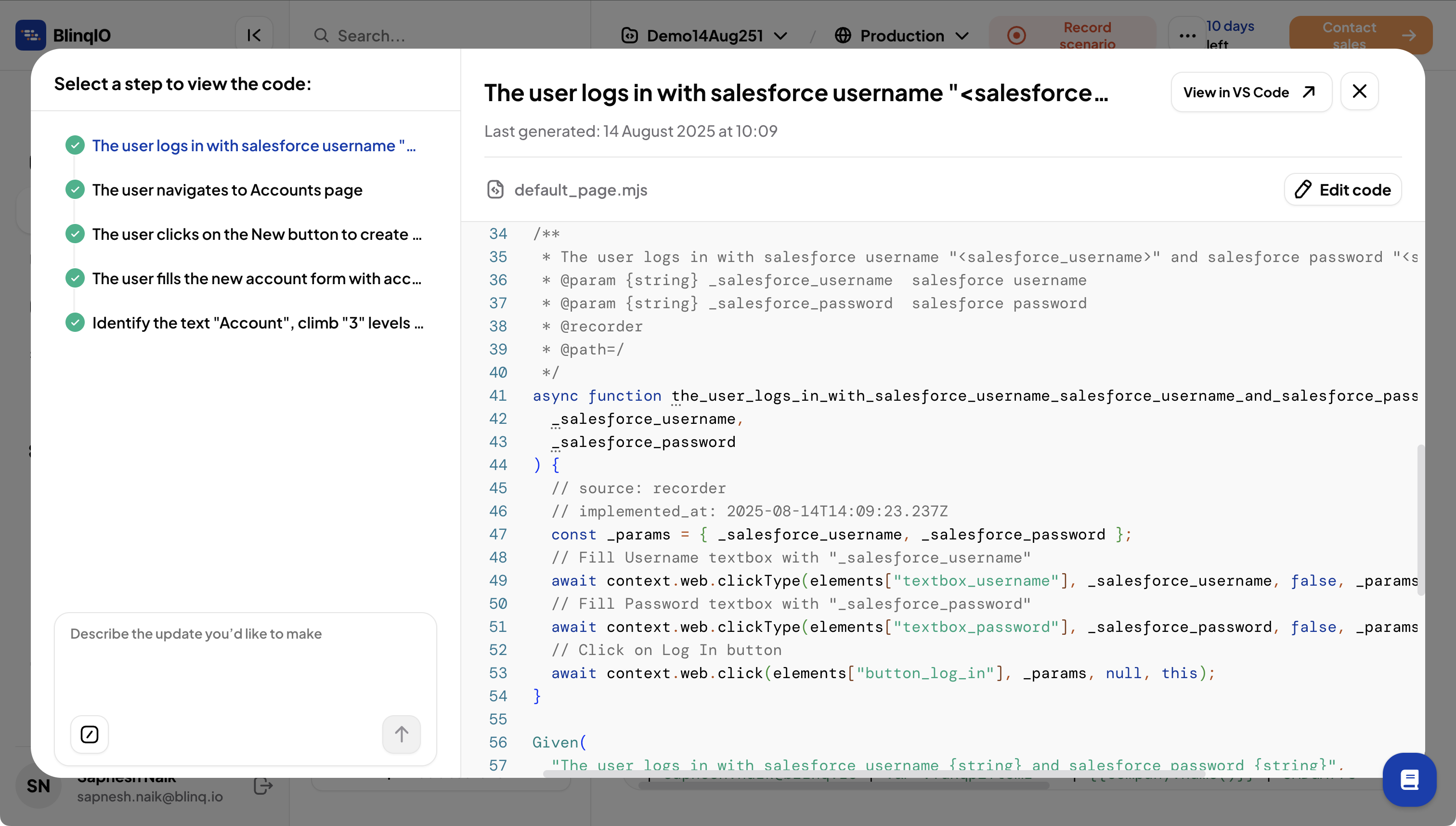Click green check icon beside 'Identify the text Account'
Image resolution: width=1456 pixels, height=826 pixels.
click(75, 322)
